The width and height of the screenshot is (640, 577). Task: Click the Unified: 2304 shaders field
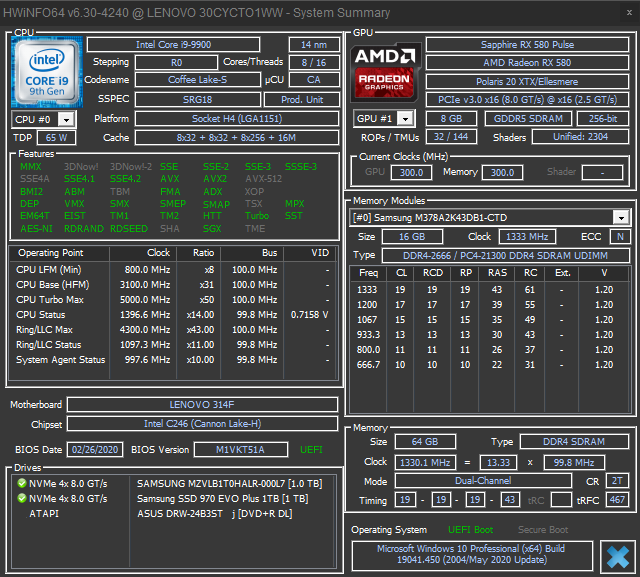coord(580,137)
